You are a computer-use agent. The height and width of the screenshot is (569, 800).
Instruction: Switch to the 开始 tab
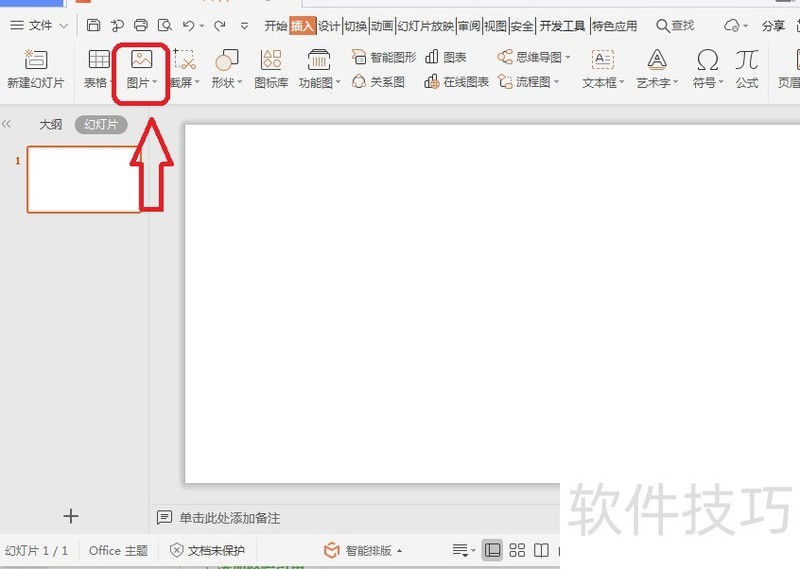[276, 26]
